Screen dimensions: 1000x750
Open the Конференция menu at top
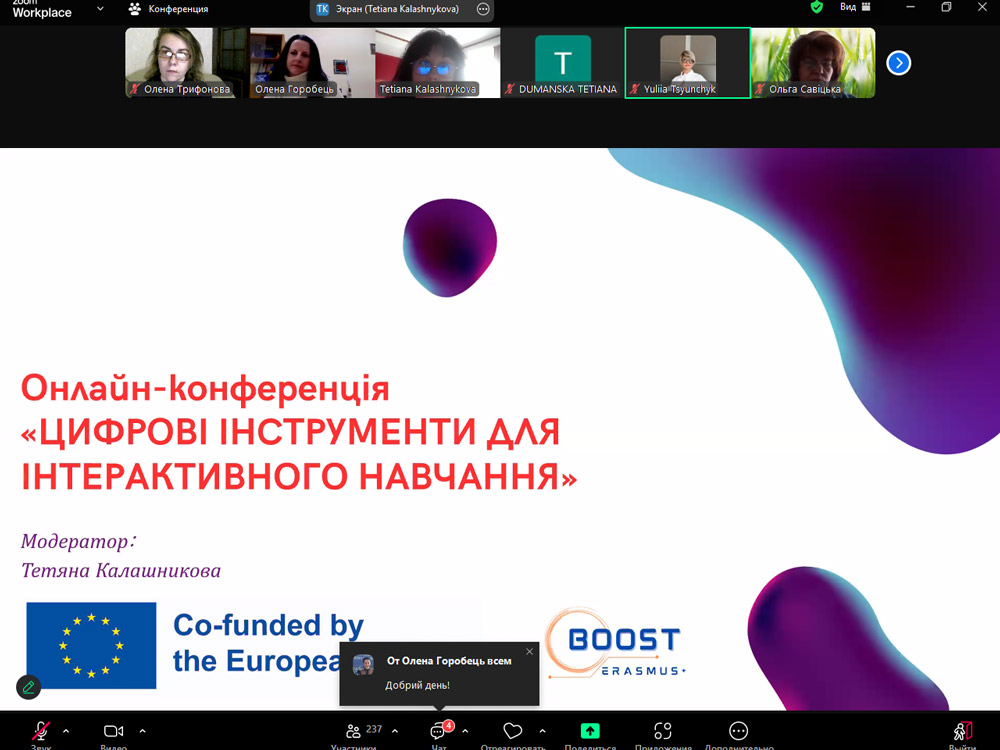point(168,9)
